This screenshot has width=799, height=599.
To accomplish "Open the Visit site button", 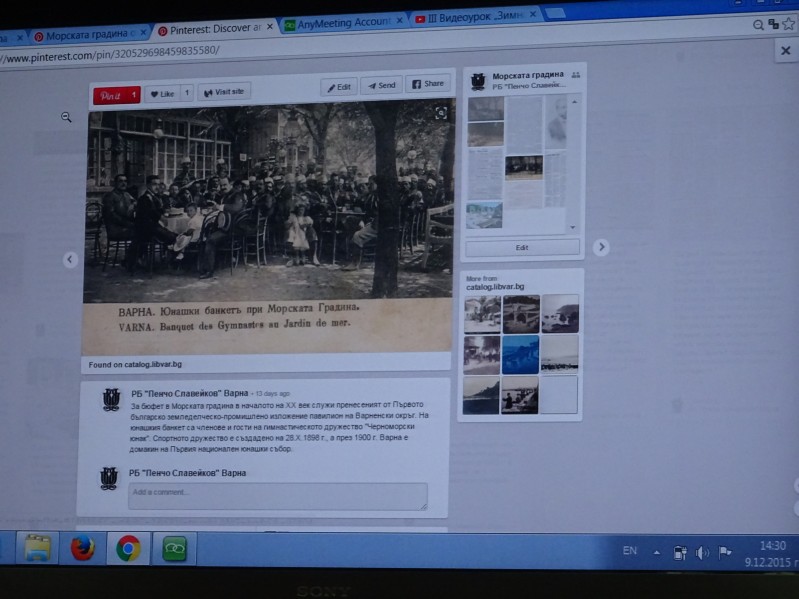I will pos(224,92).
